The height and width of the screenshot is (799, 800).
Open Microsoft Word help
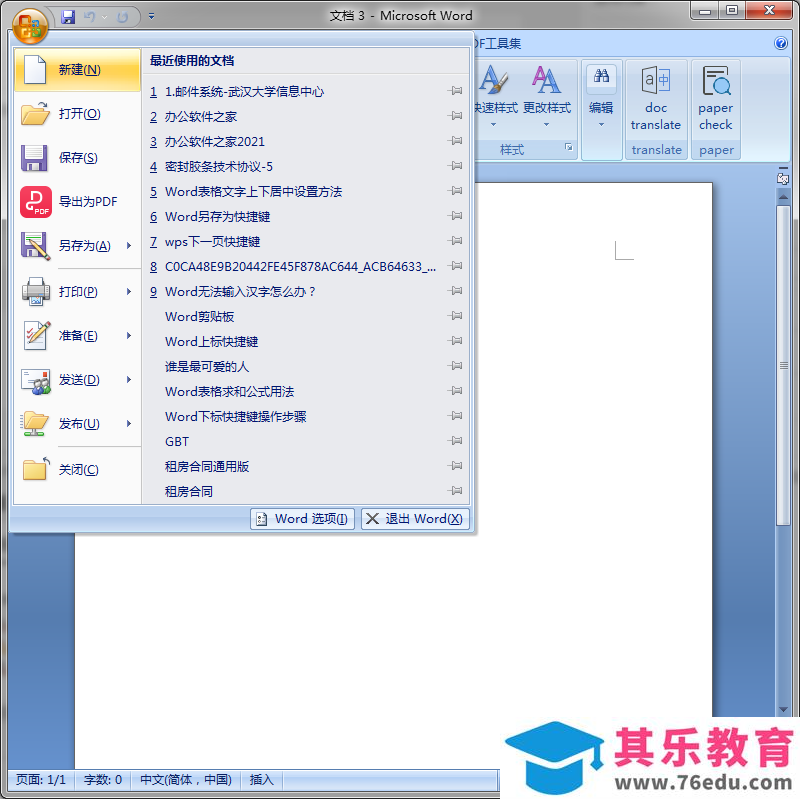(781, 43)
